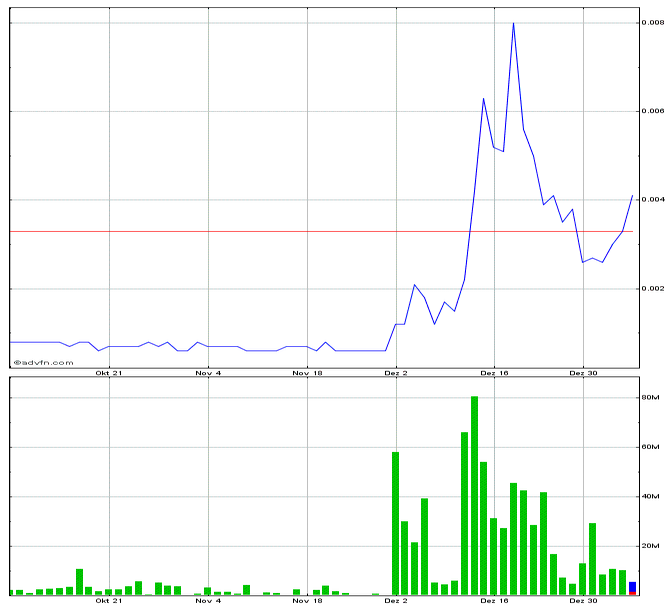665x609 pixels.
Task: Click the 0.002 price axis label
Action: tap(652, 288)
